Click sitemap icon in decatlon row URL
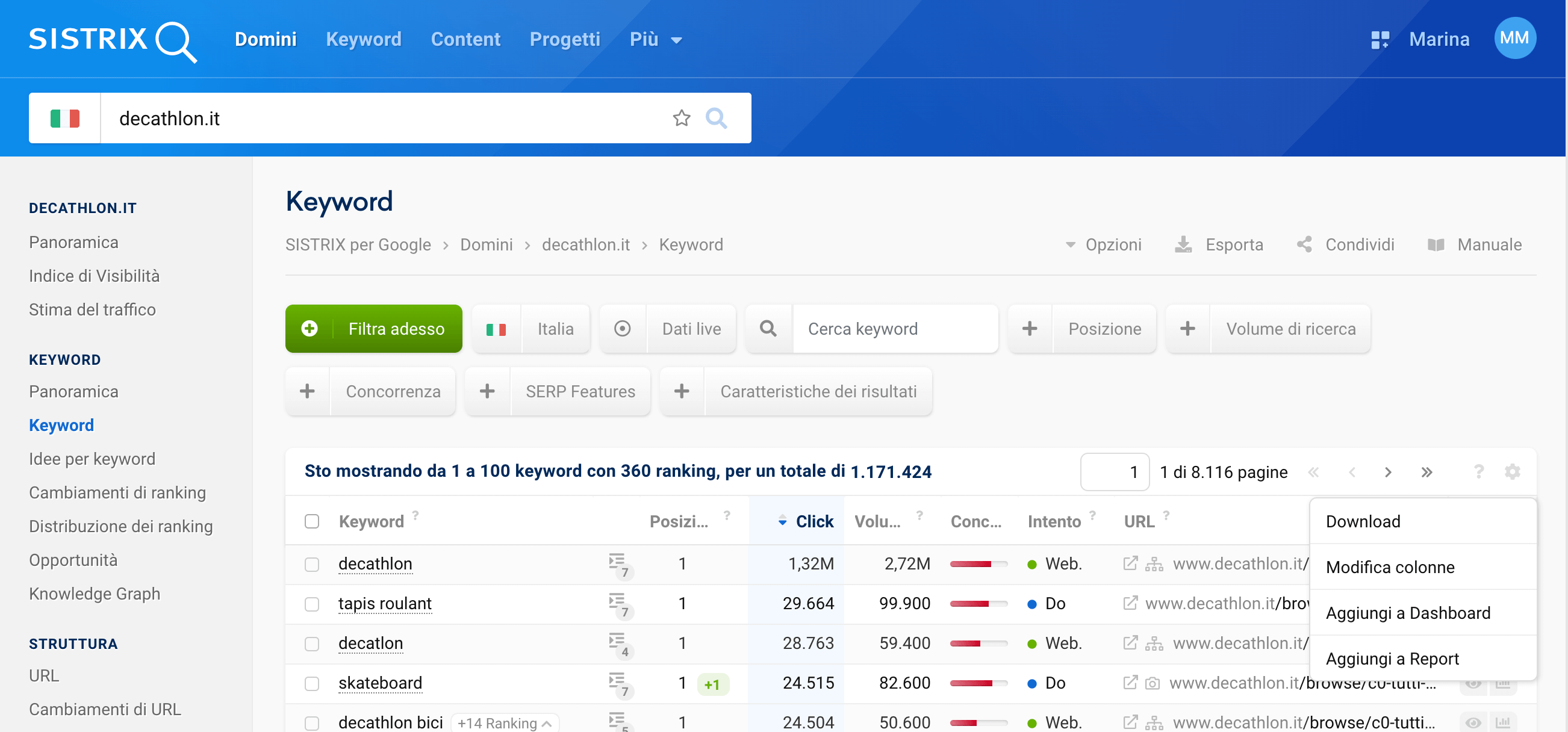 (x=1154, y=643)
